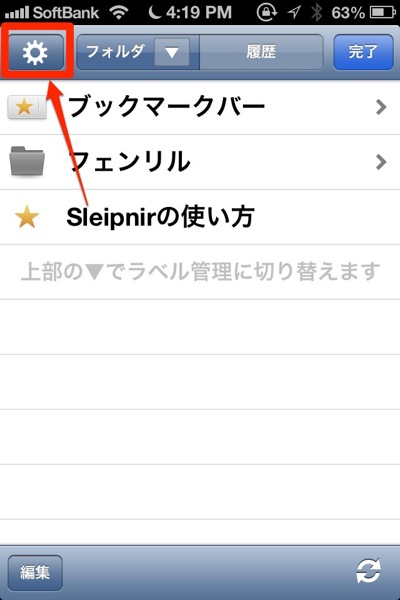Open settings with the gear icon
The width and height of the screenshot is (400, 600).
point(36,52)
